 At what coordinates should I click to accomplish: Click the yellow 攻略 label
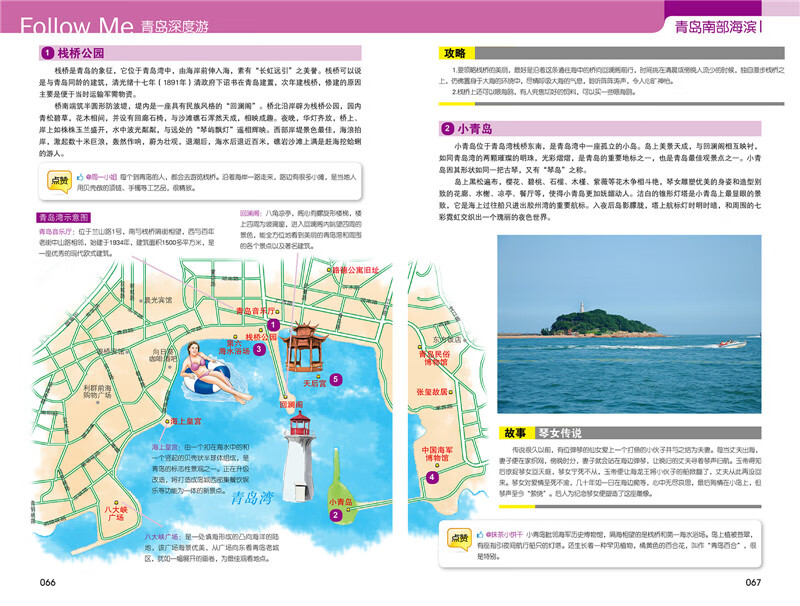click(x=456, y=52)
